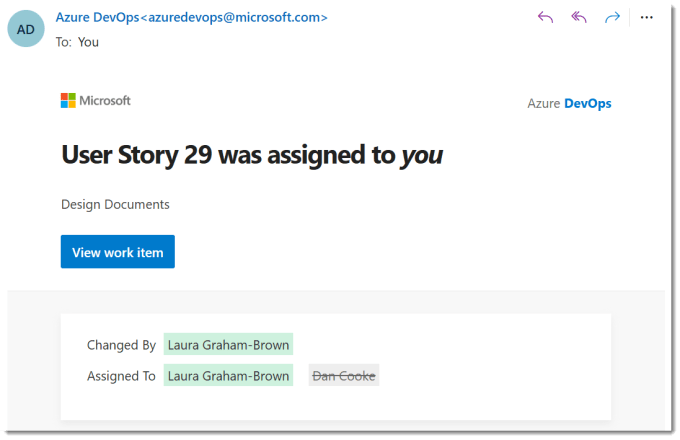Viewport: 680px width, 440px height.
Task: Click the 'Design Documents' title text
Action: (115, 204)
